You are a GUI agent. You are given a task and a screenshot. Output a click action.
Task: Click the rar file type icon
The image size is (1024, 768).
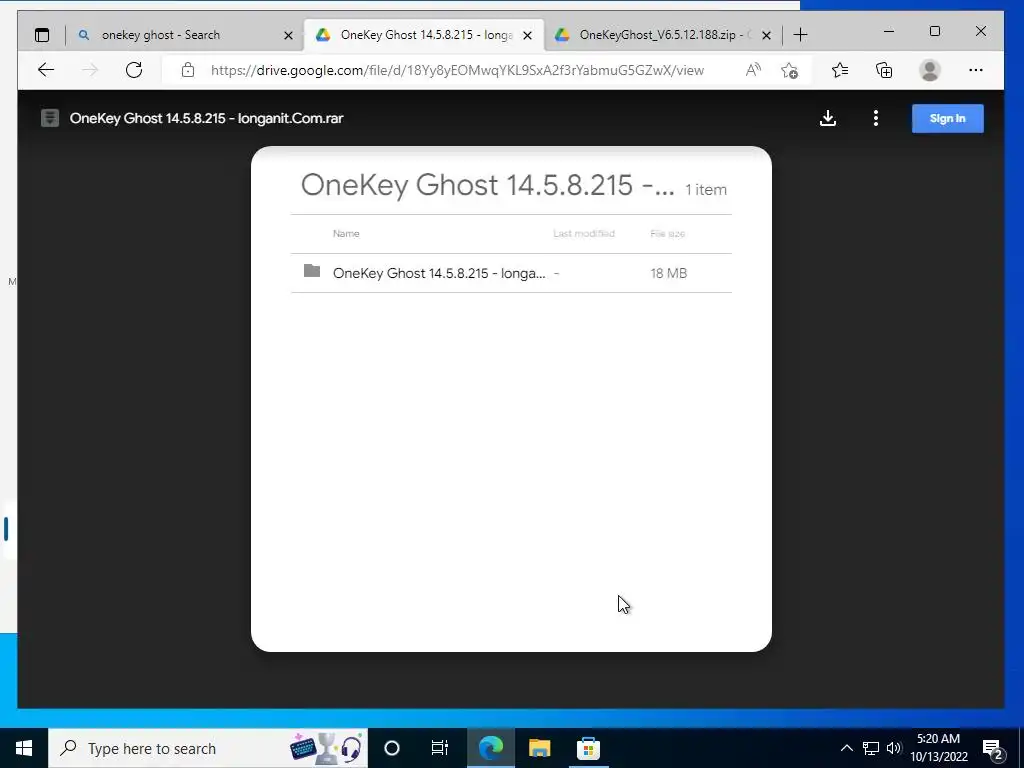click(50, 118)
